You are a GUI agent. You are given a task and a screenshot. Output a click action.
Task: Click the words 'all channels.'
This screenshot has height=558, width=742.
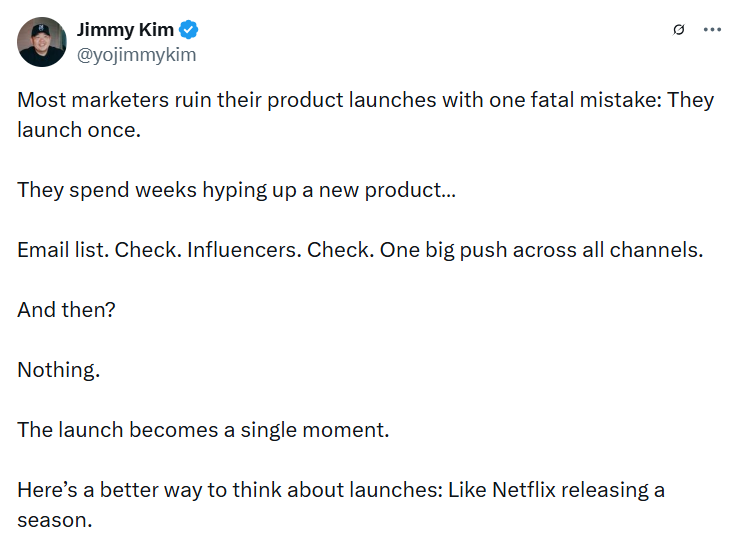tap(649, 250)
